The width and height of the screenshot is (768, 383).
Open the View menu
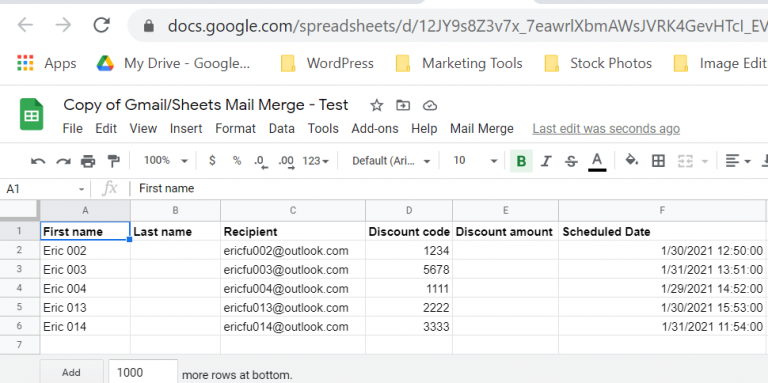click(143, 129)
